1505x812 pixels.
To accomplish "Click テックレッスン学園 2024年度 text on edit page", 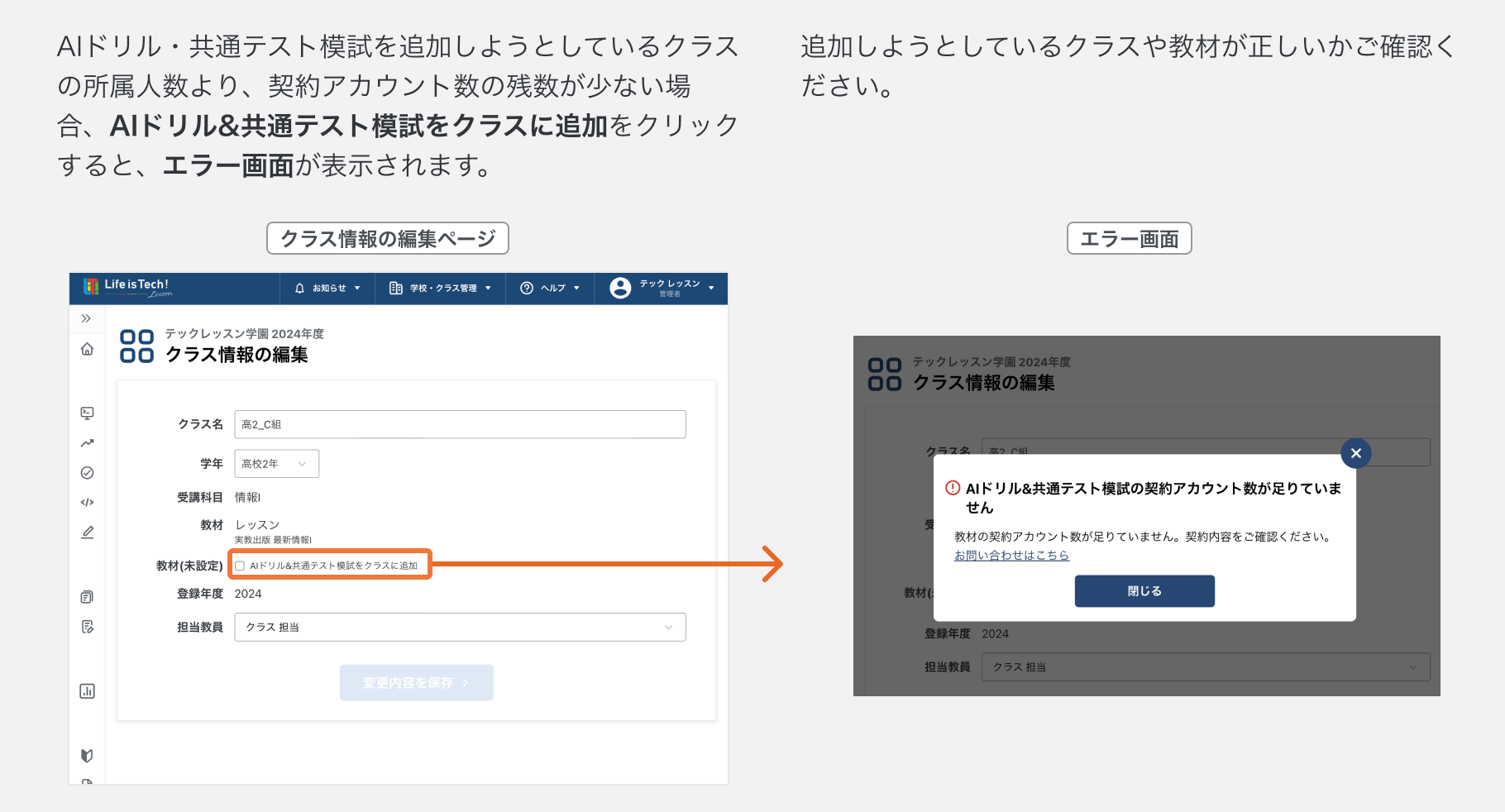I will pos(245,334).
